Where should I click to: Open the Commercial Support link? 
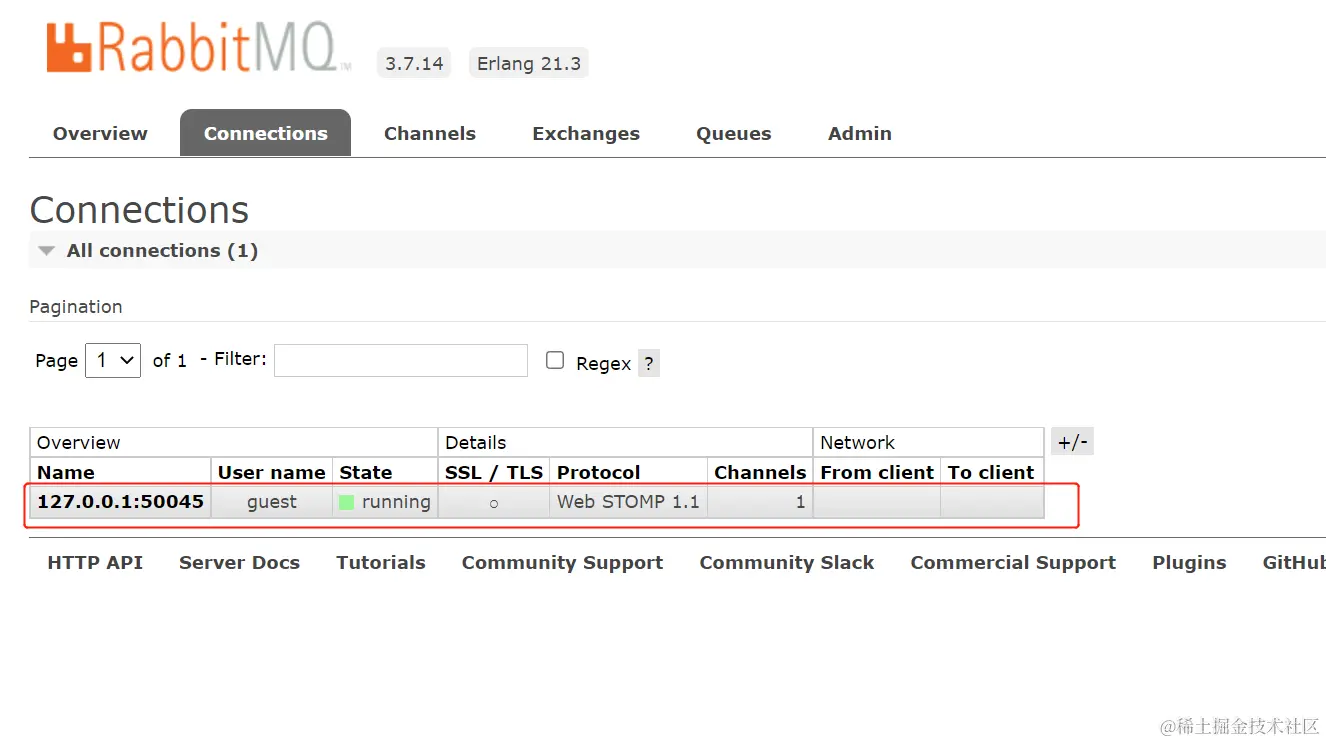[x=1013, y=563]
